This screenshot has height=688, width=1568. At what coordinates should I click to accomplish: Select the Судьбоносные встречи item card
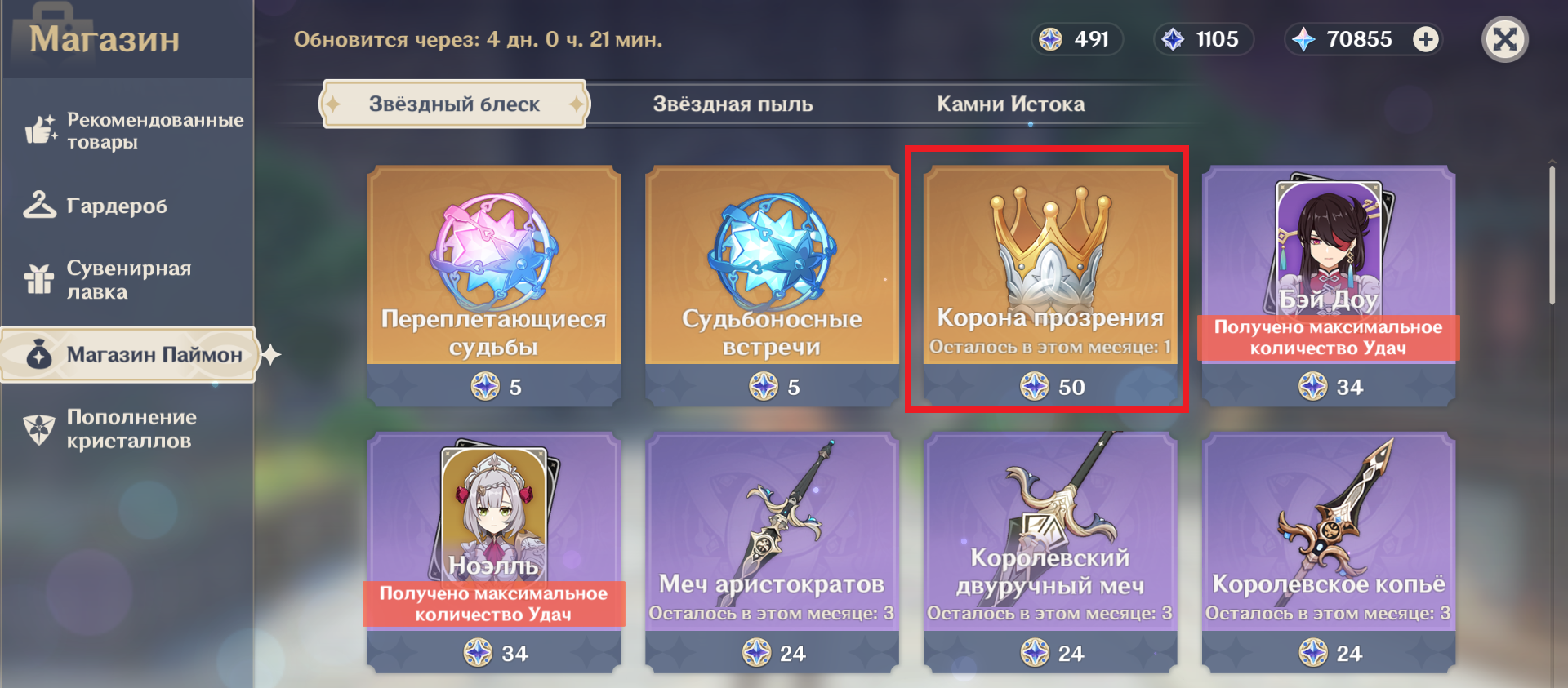coord(772,286)
